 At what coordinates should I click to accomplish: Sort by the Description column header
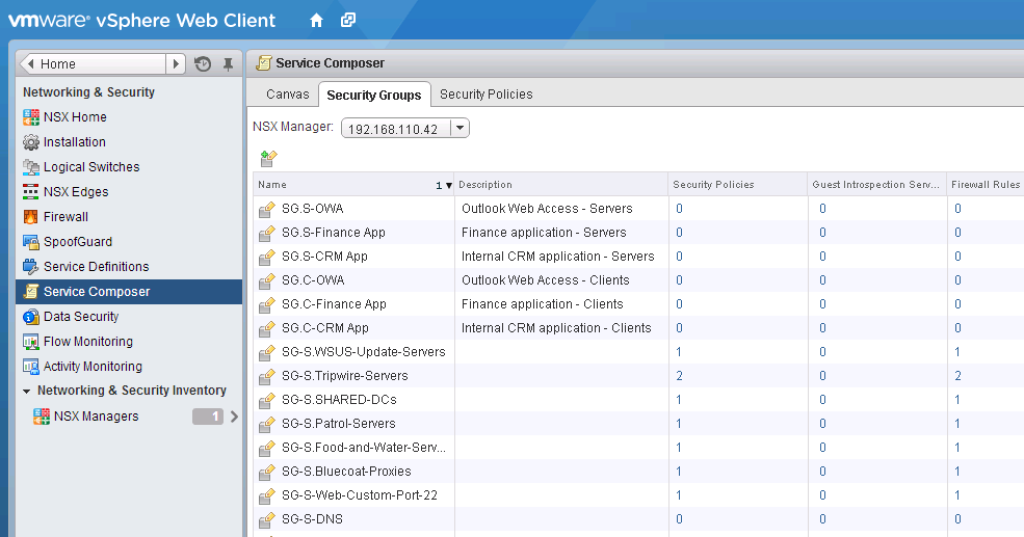(561, 184)
